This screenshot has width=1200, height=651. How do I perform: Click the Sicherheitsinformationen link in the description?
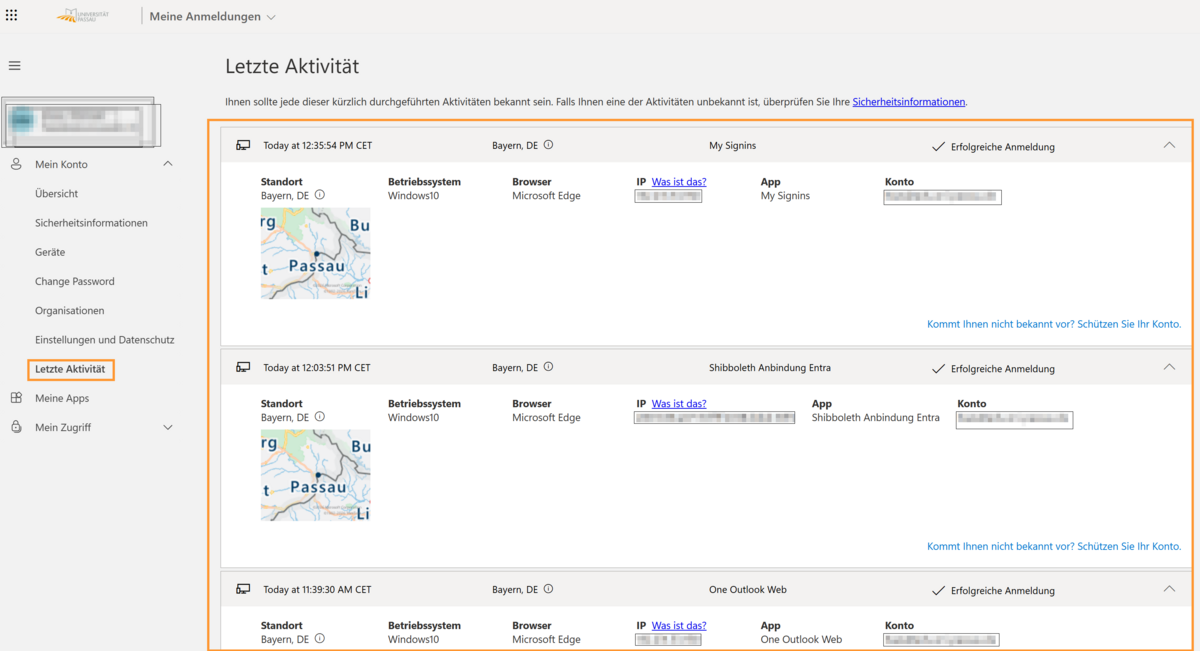tap(908, 102)
